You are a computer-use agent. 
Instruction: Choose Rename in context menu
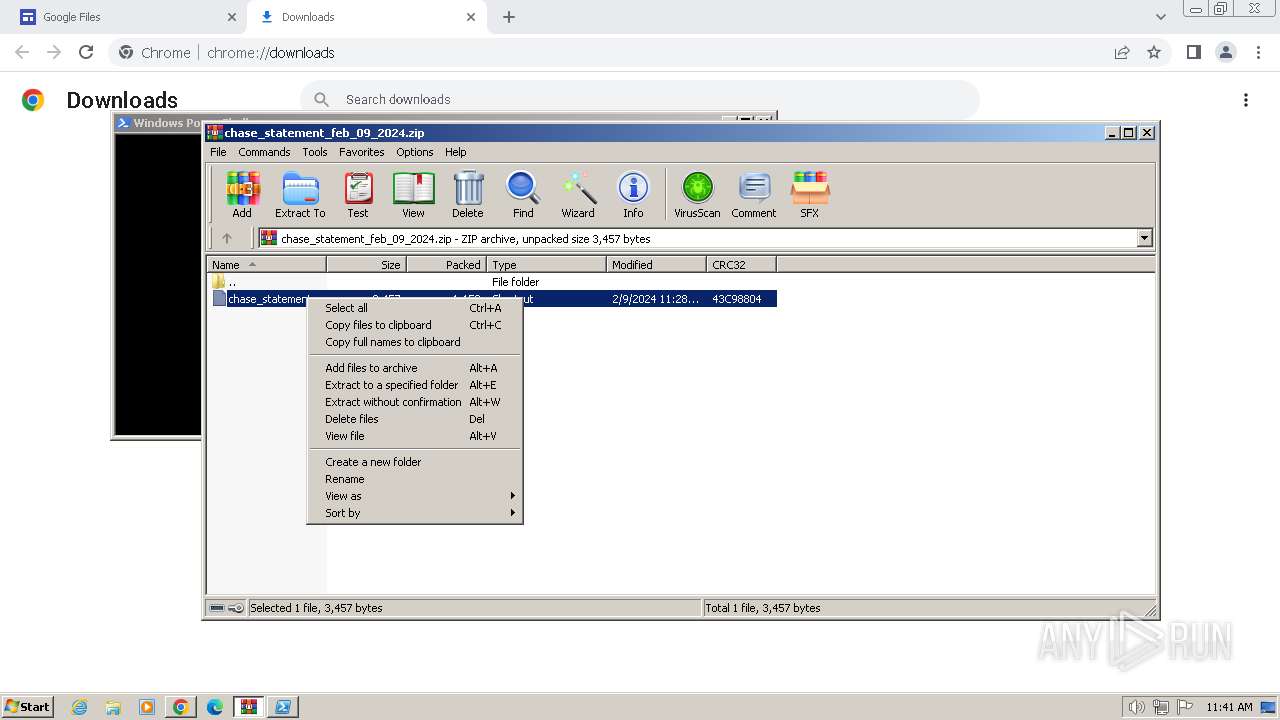[x=414, y=479]
